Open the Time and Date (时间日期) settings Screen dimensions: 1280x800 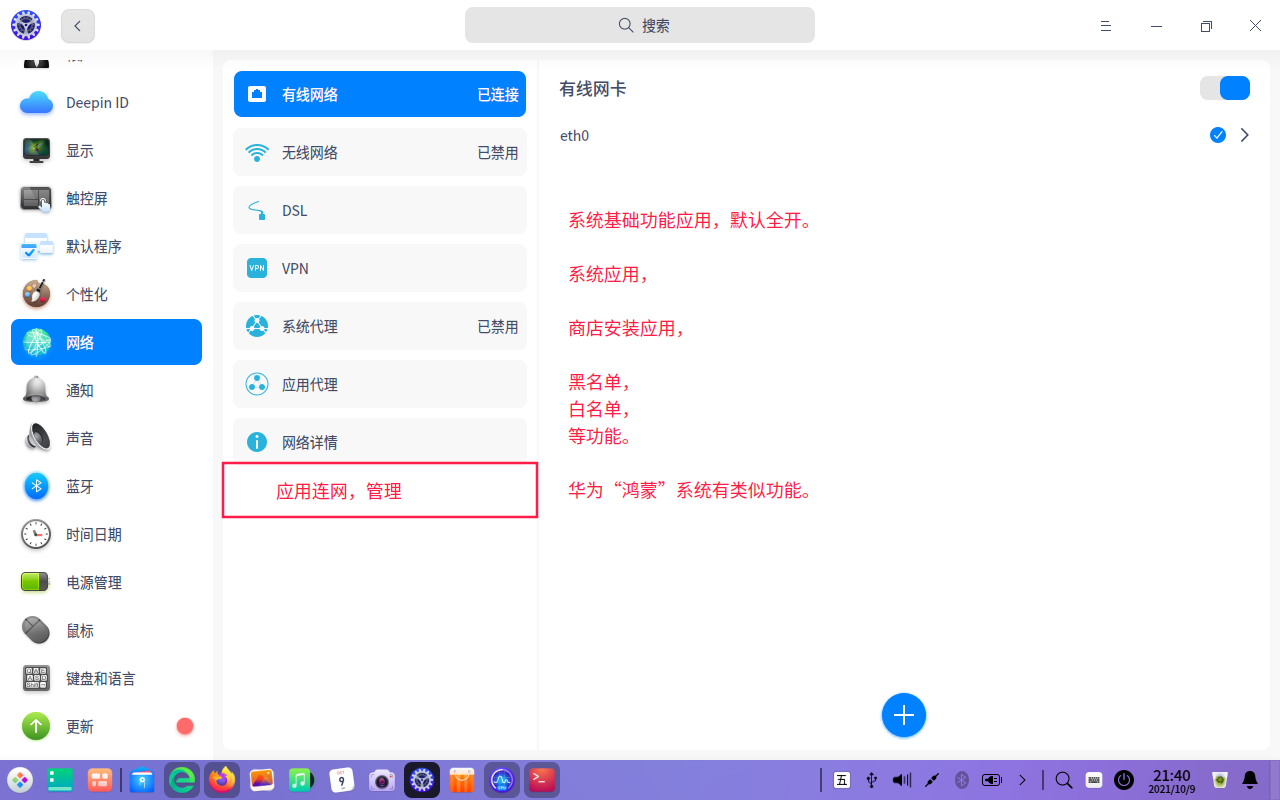coord(93,535)
